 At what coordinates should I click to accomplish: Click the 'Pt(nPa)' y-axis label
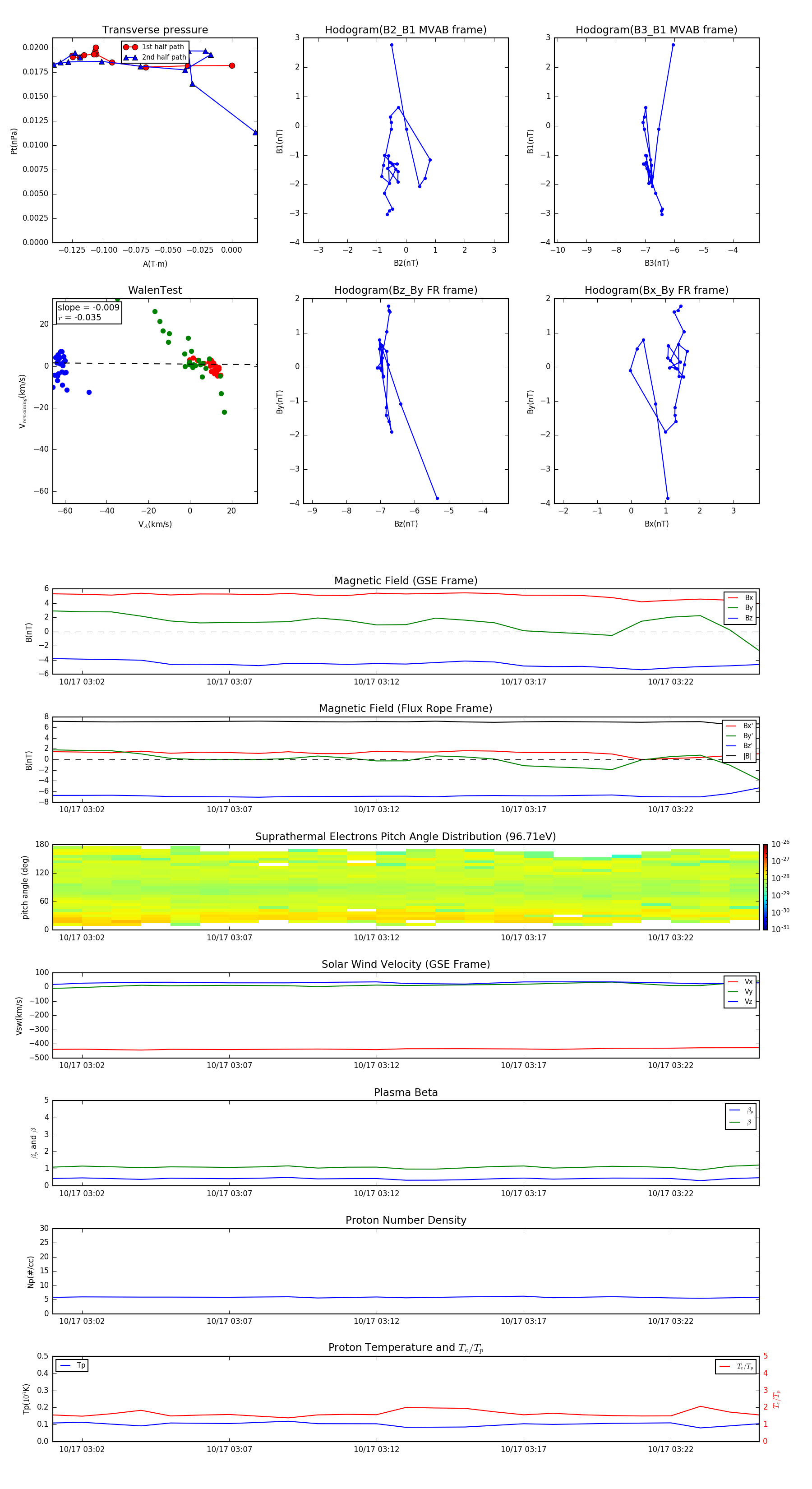[14, 141]
